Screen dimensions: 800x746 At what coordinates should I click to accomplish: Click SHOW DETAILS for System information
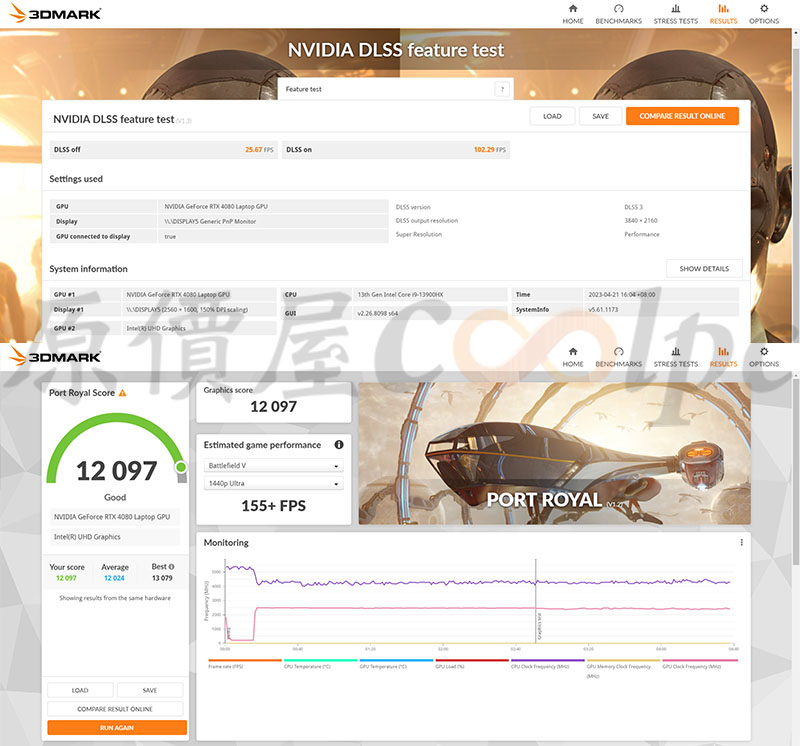point(704,268)
